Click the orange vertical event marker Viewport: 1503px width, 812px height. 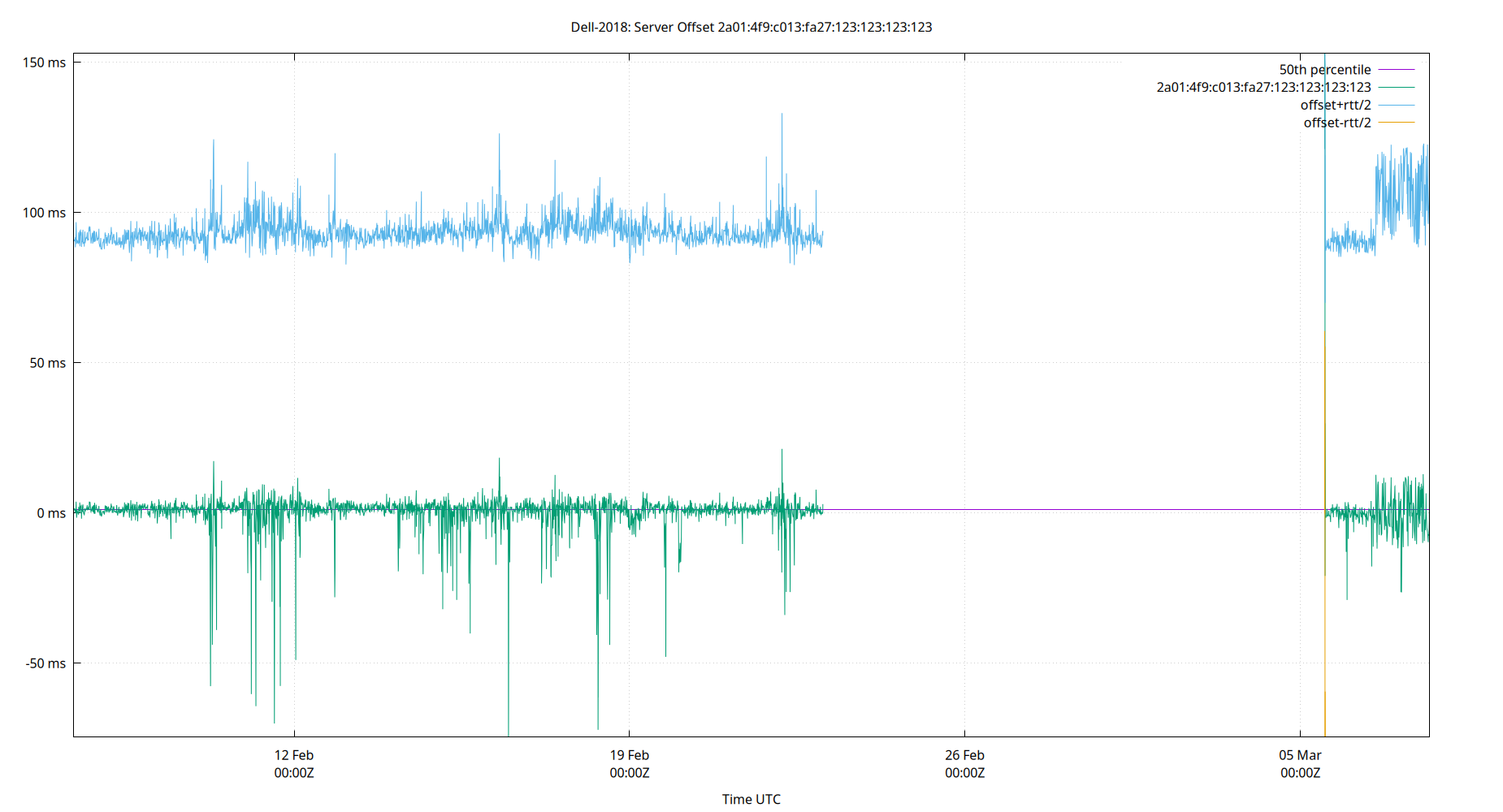click(x=1324, y=406)
